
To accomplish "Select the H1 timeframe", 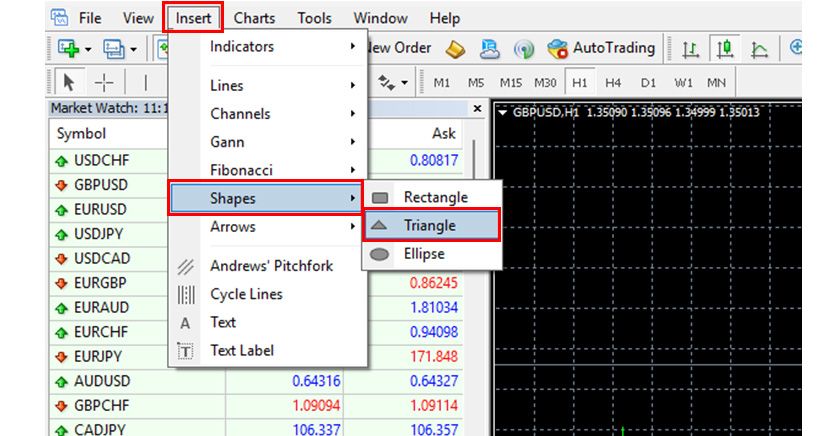I will 580,82.
